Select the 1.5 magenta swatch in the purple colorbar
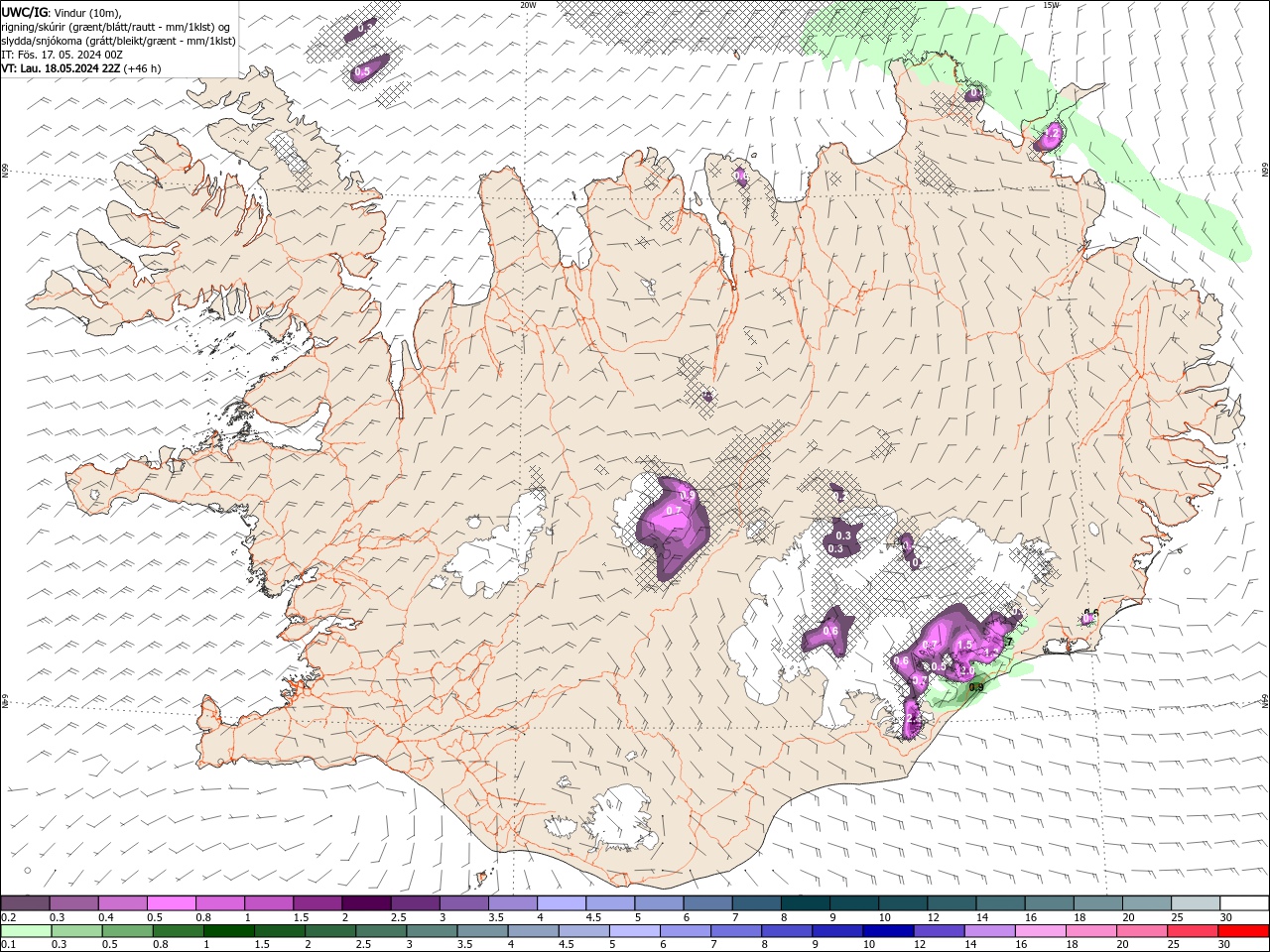1270x952 pixels. [317, 903]
